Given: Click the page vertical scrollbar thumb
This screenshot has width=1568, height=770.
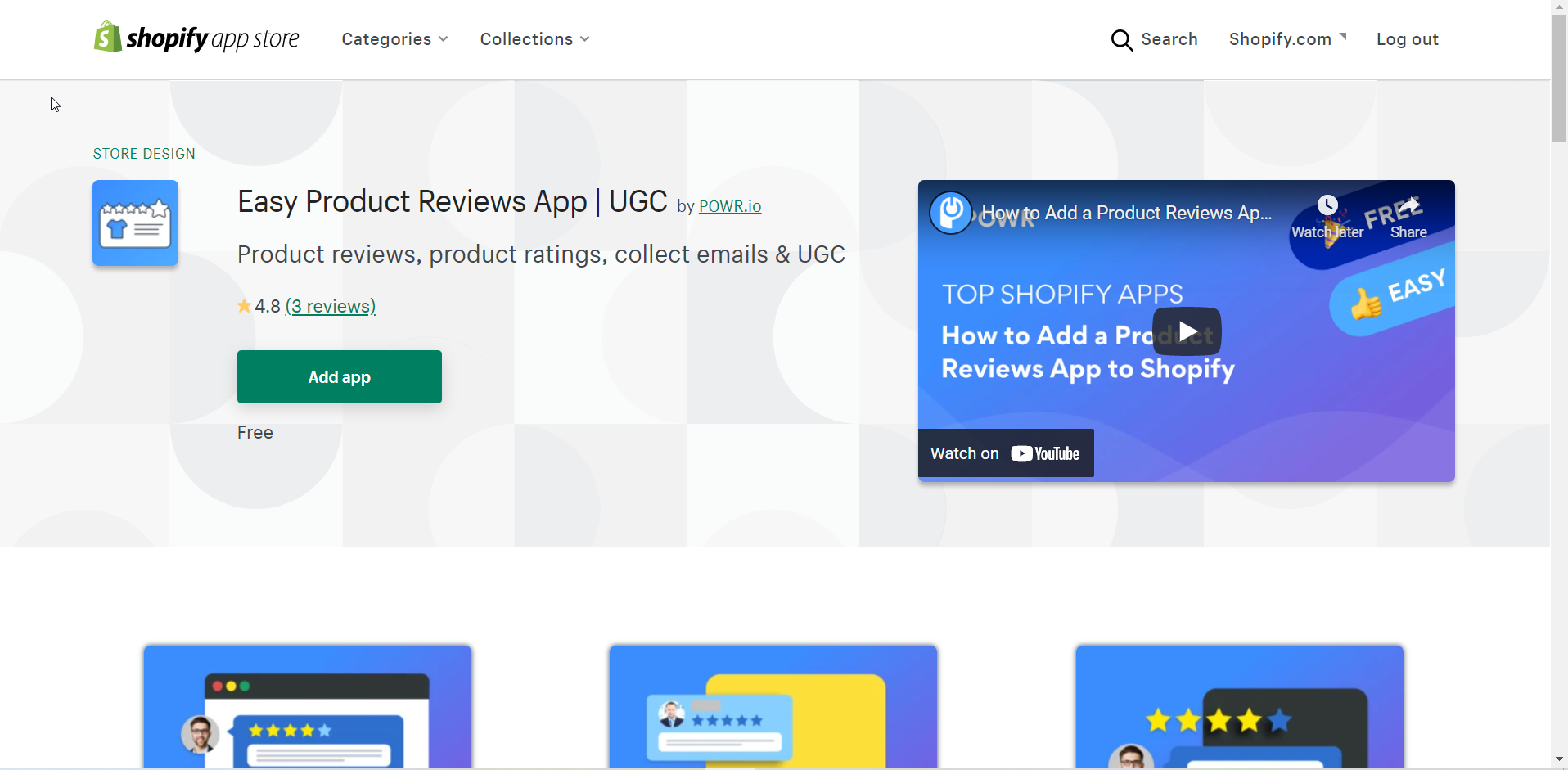Looking at the screenshot, I should pyautogui.click(x=1559, y=79).
